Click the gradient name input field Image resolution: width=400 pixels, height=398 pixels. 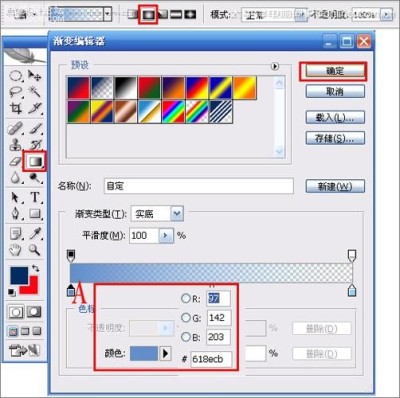point(199,186)
